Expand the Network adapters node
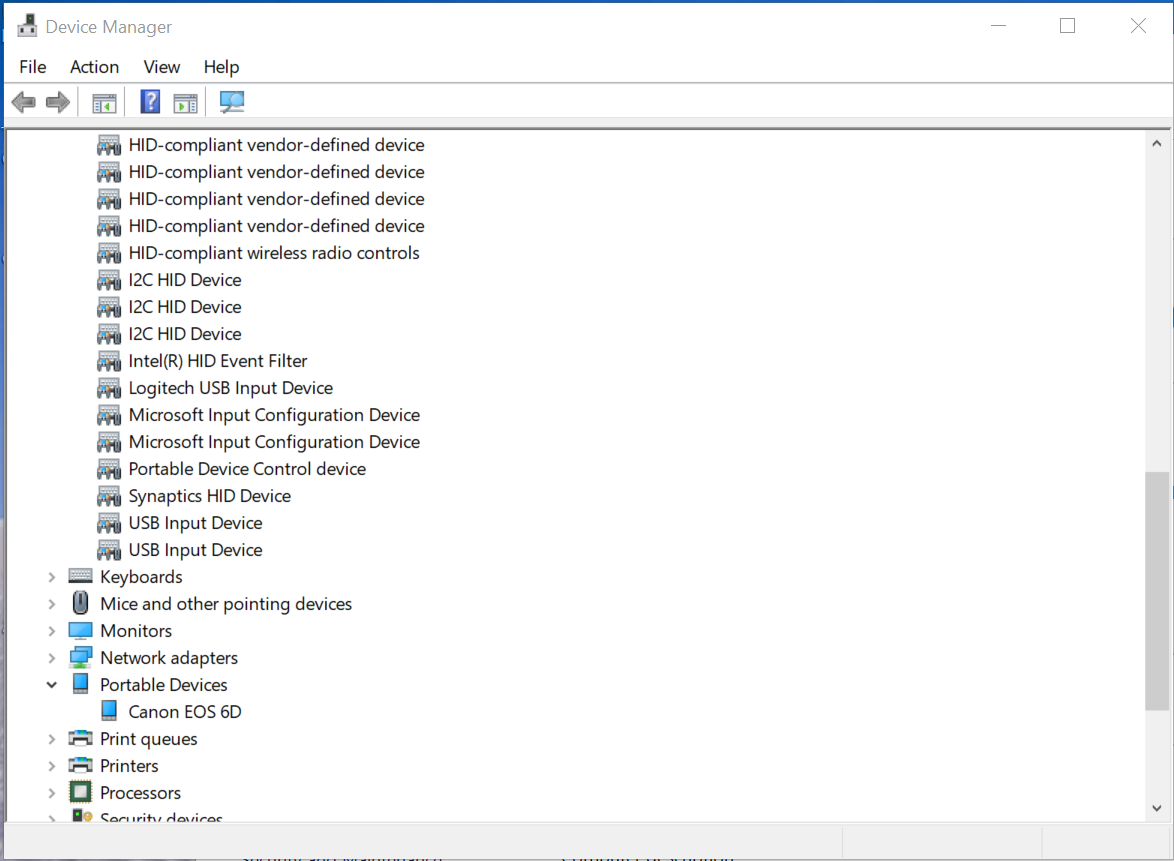1174x861 pixels. tap(52, 658)
